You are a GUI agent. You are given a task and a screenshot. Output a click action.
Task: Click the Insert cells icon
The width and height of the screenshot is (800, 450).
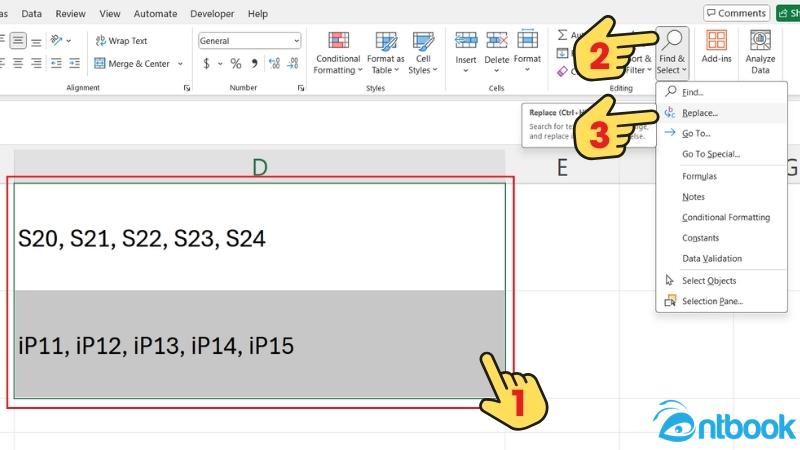(466, 40)
